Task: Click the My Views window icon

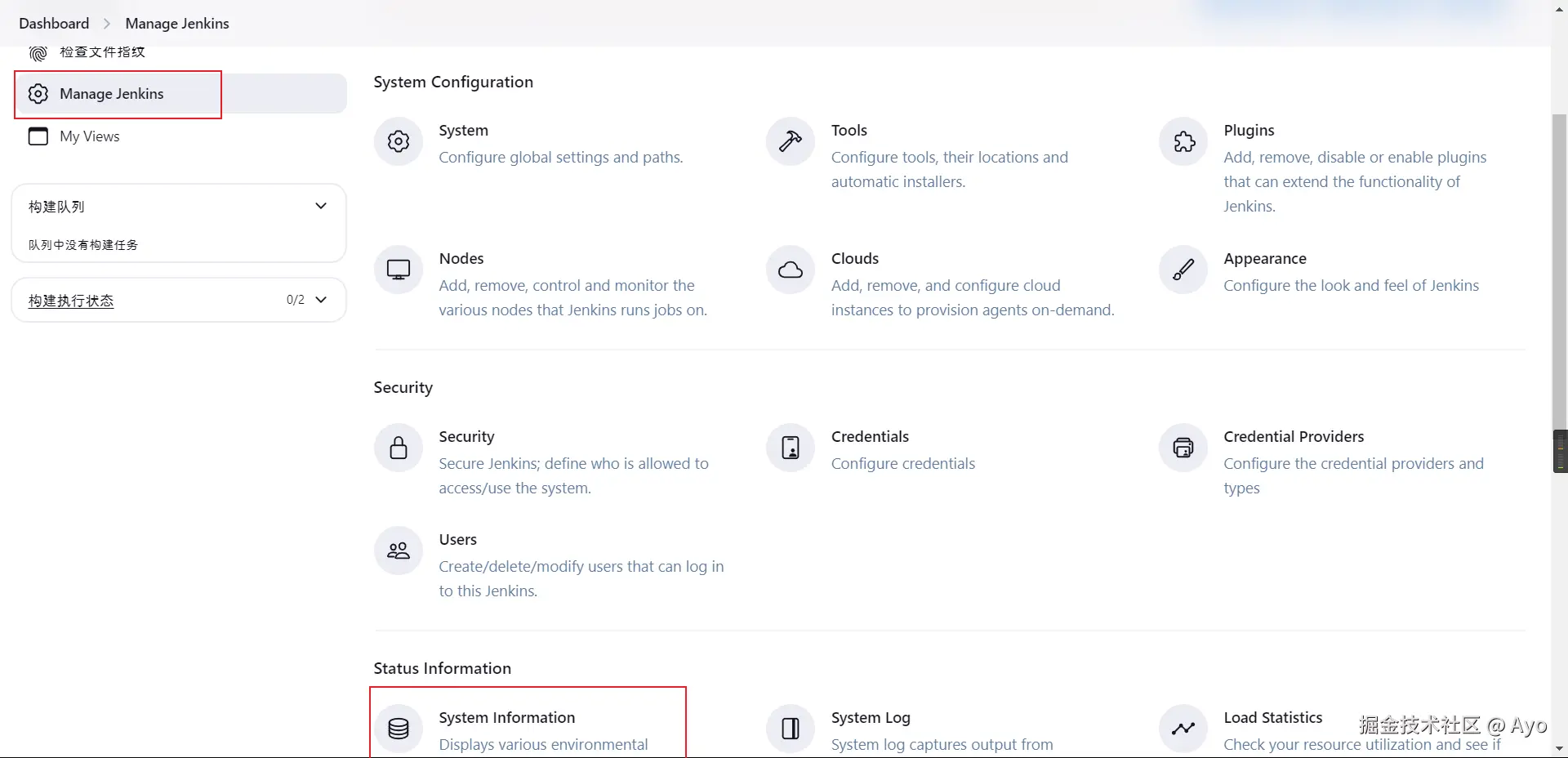Action: 38,136
